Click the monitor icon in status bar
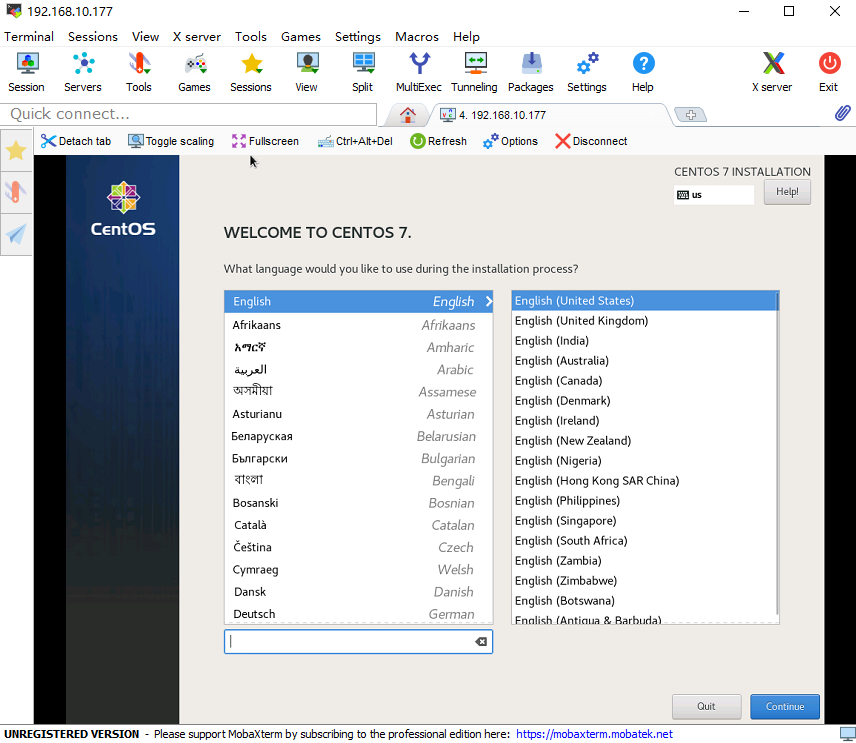 click(847, 734)
